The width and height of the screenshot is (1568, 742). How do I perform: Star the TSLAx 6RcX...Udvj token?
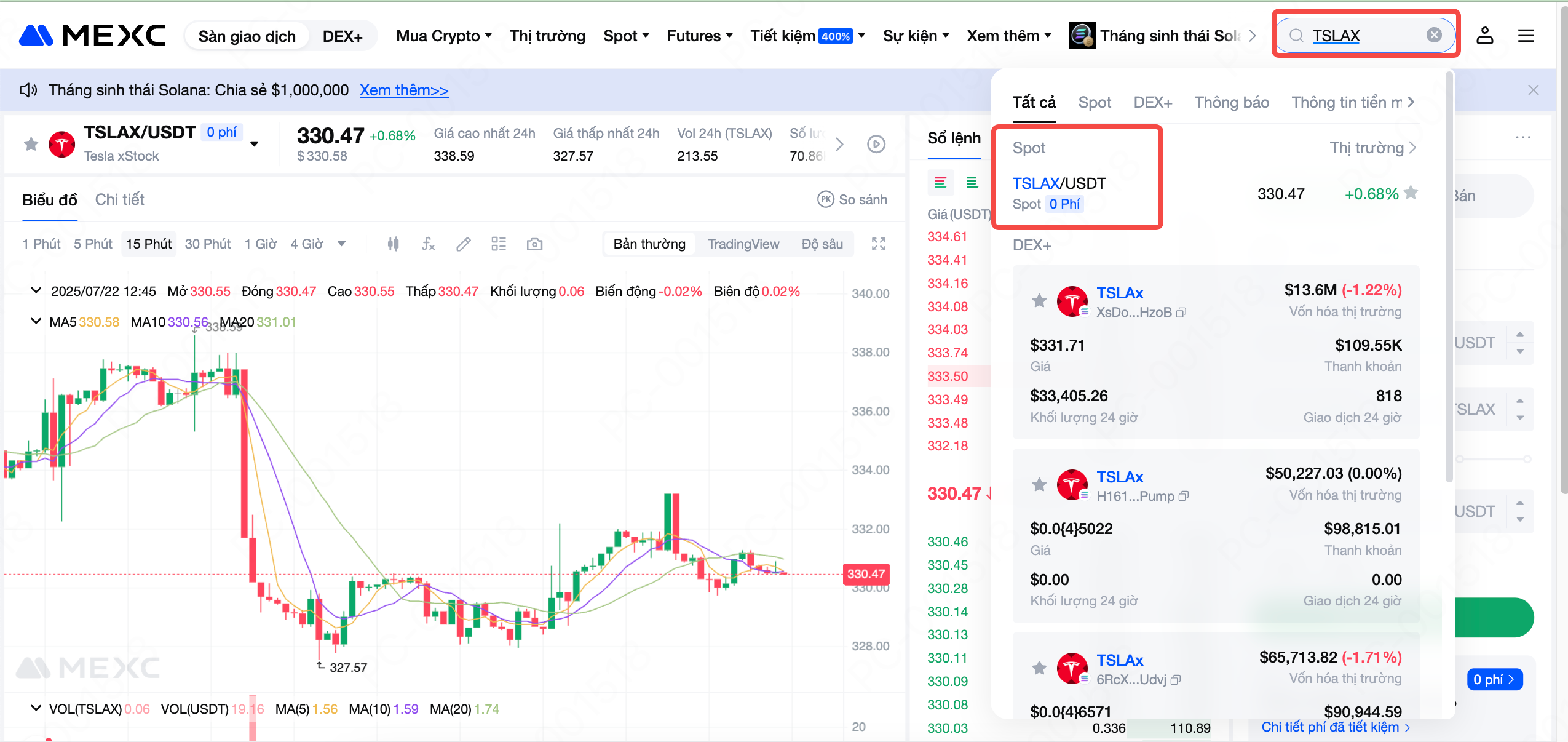pos(1039,668)
